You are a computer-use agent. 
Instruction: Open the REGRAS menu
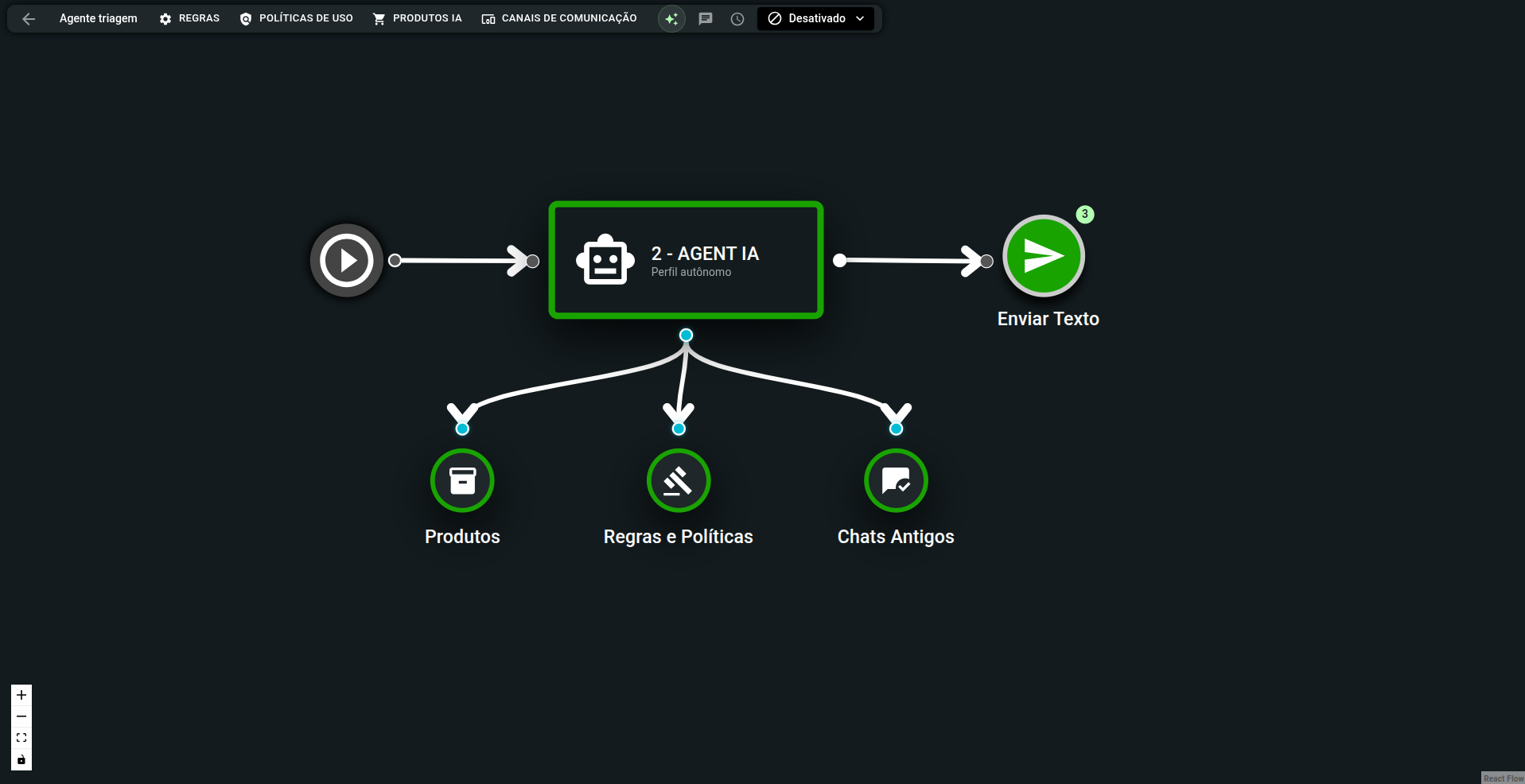(x=189, y=18)
